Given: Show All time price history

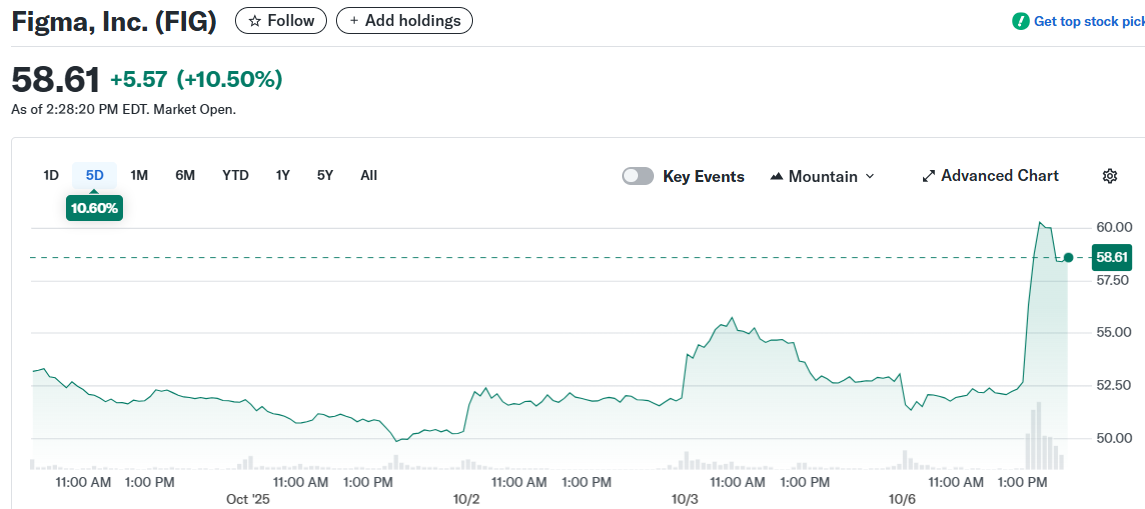Looking at the screenshot, I should pyautogui.click(x=369, y=175).
